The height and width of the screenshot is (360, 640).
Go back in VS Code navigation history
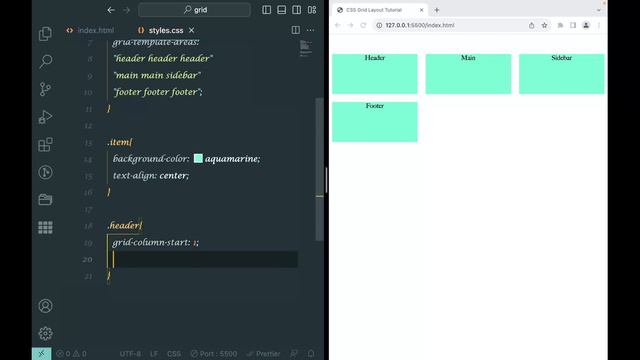111,10
